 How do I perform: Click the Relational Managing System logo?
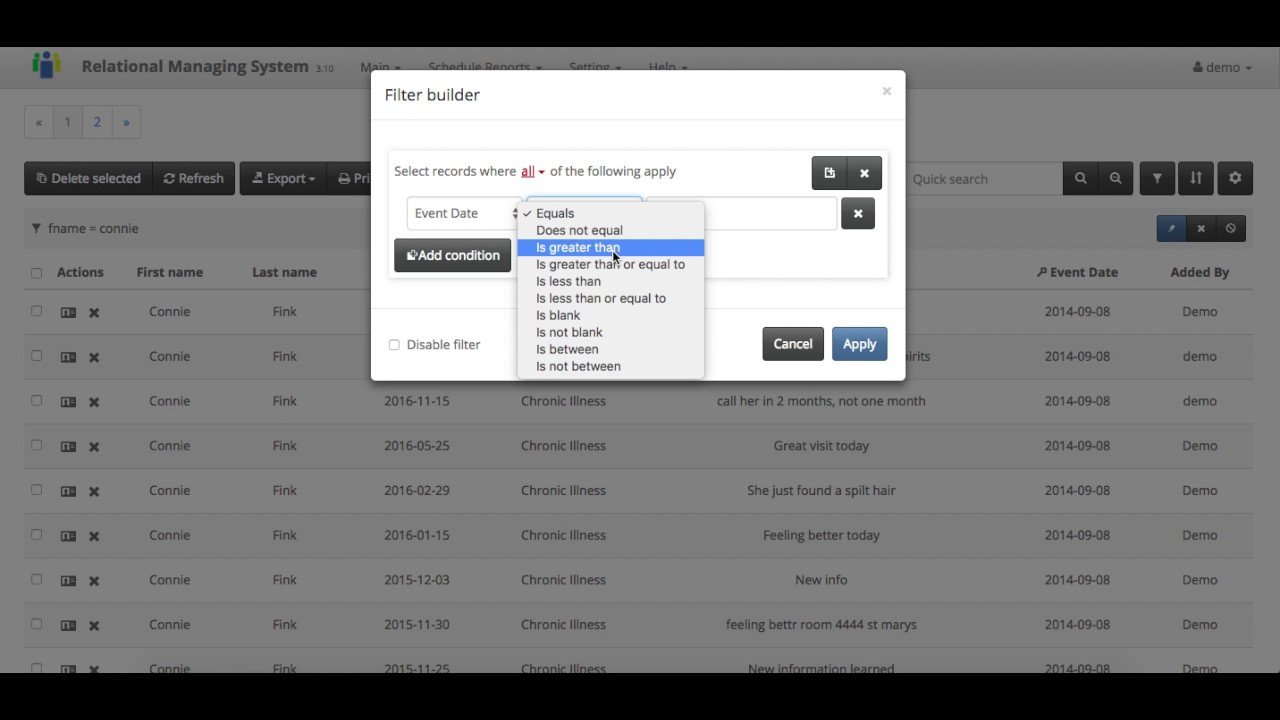point(46,65)
